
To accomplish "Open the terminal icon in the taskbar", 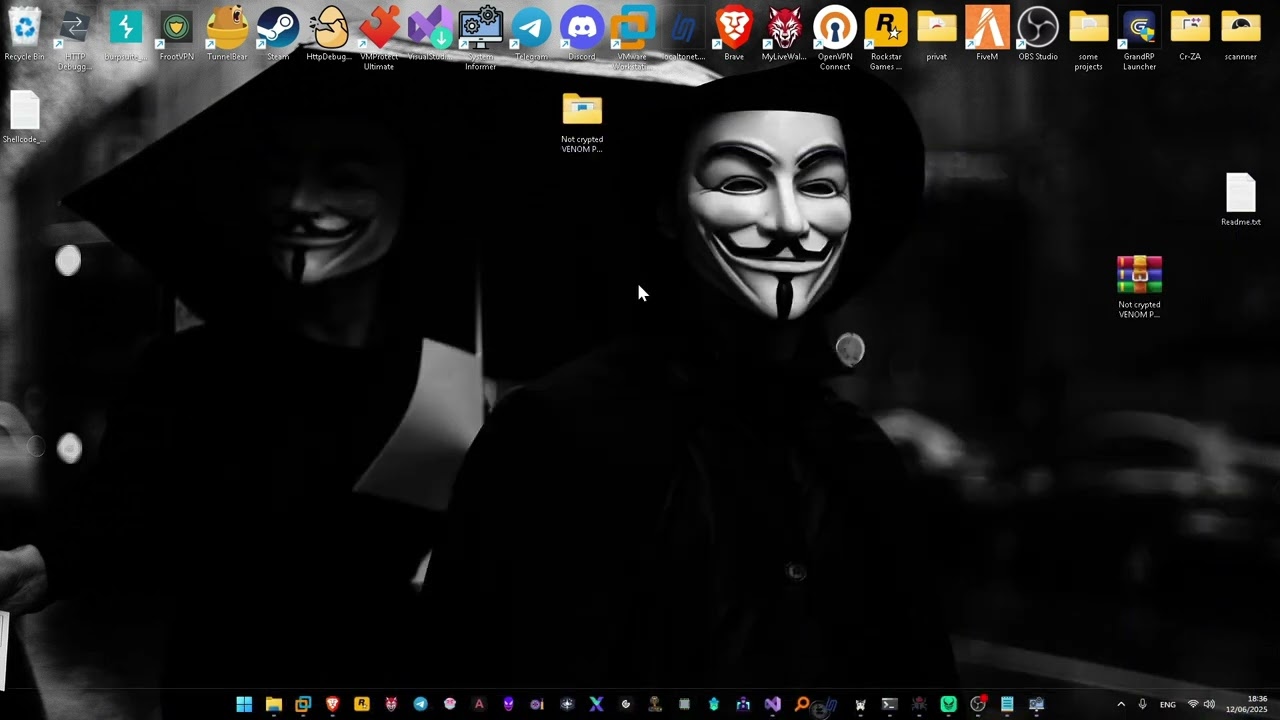I will coord(889,704).
